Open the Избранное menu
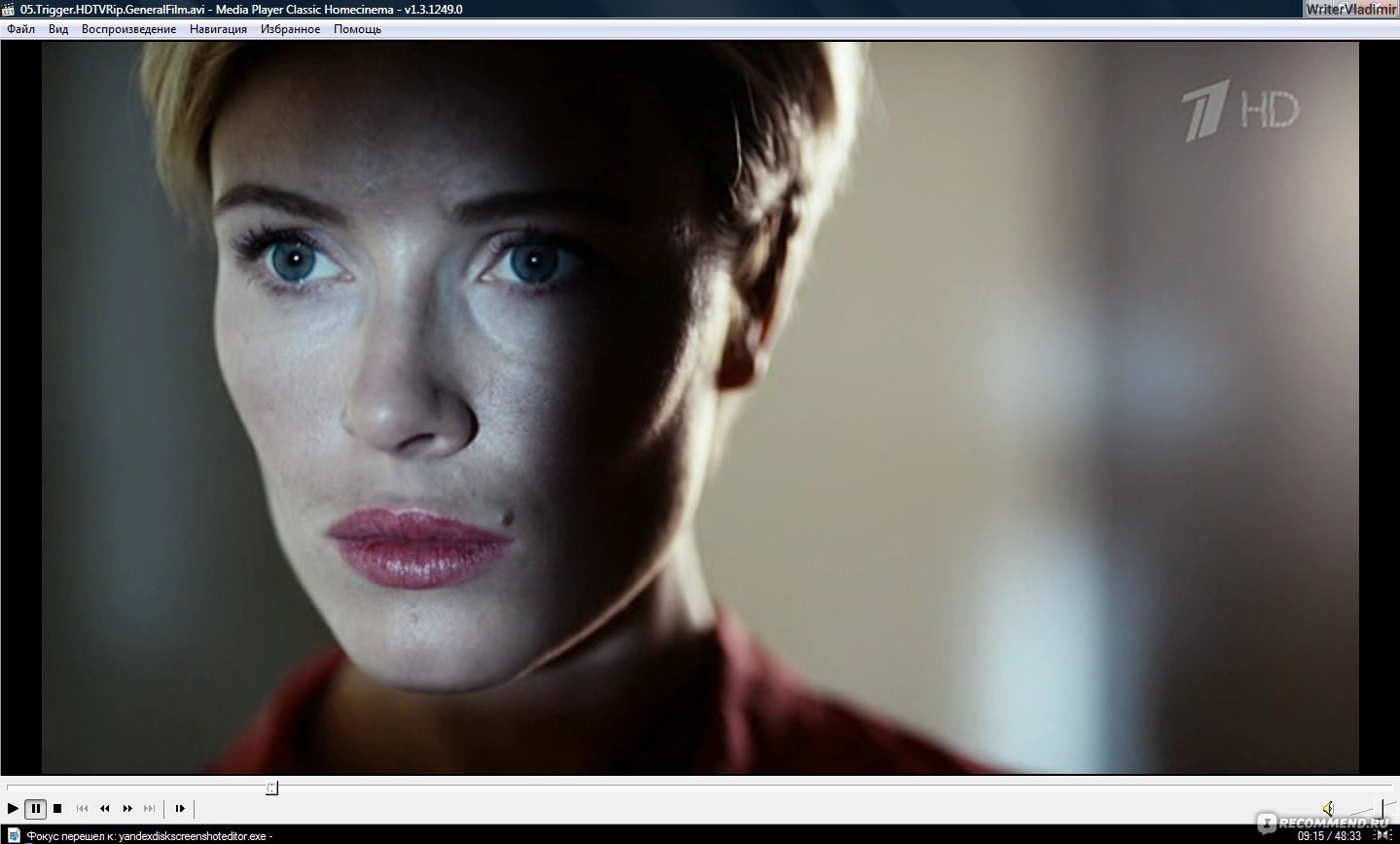Viewport: 1400px width, 844px height. [x=290, y=29]
